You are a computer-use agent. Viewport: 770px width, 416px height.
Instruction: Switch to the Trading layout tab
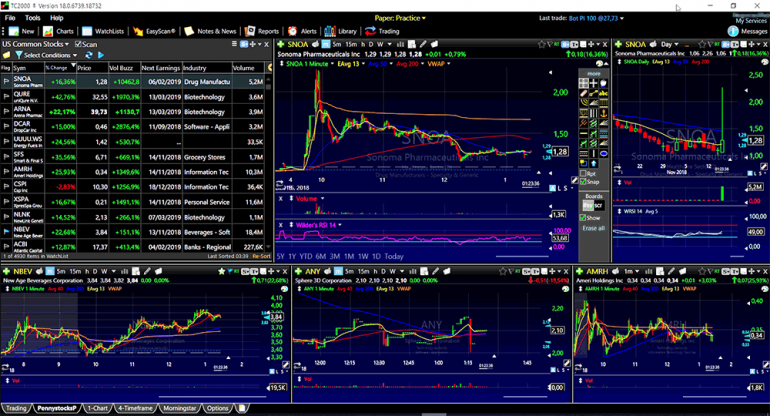click(16, 408)
